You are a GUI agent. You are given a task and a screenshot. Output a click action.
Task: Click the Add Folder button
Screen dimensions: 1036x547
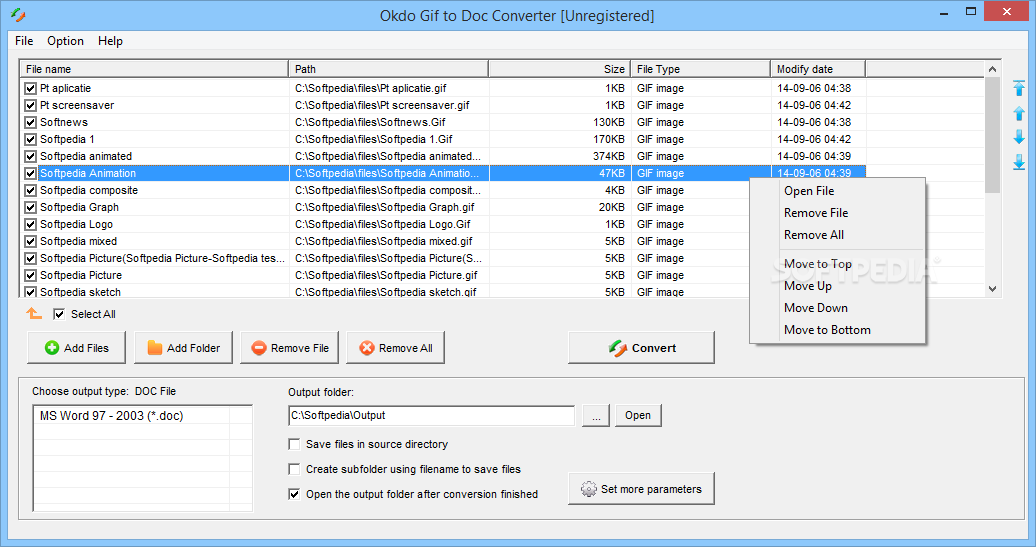click(x=184, y=347)
